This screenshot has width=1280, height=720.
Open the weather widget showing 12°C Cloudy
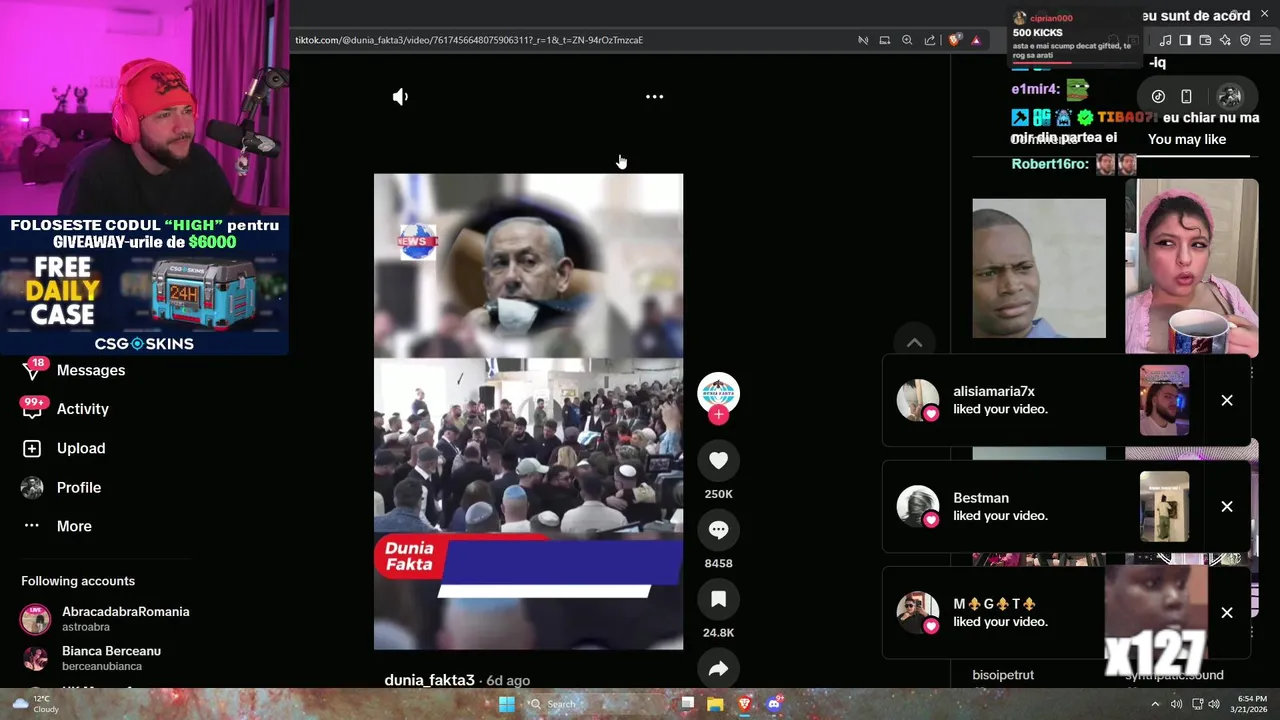[x=36, y=704]
